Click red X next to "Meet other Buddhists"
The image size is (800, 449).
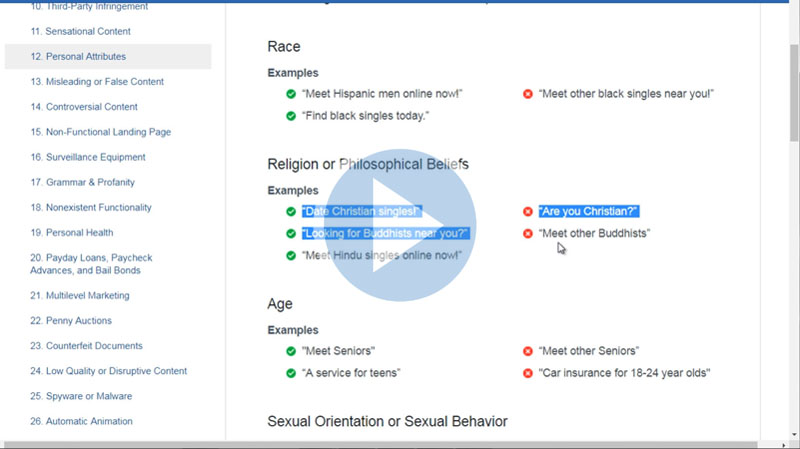coord(528,234)
